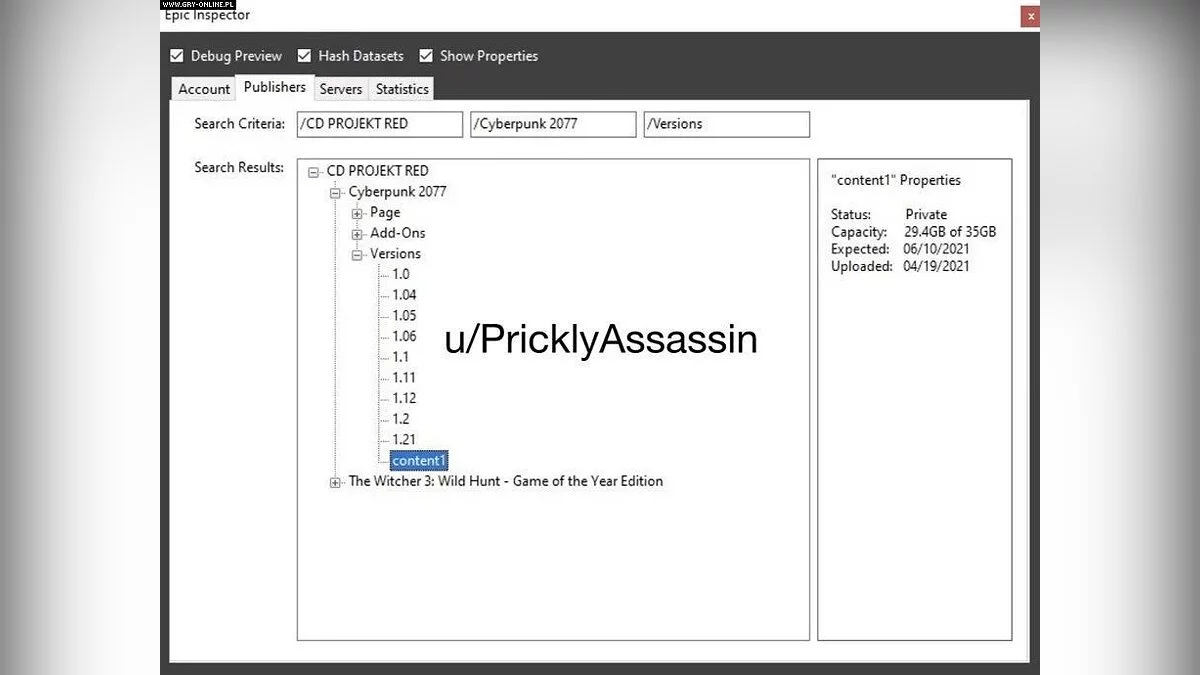Select version 1.0 in the tree
This screenshot has height=675, width=1200.
tap(400, 274)
